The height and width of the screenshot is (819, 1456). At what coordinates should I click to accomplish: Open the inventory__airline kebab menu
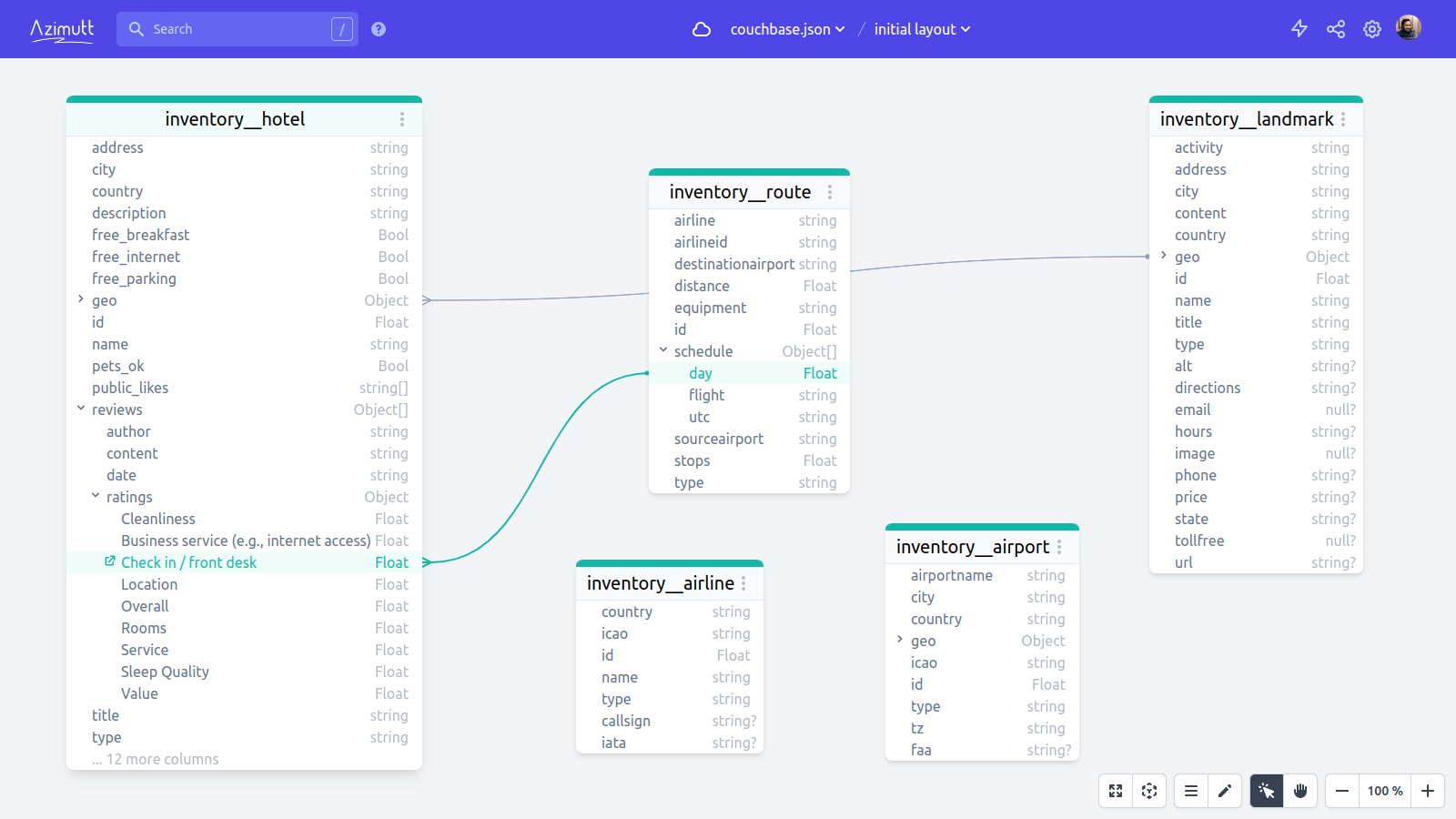click(x=744, y=582)
